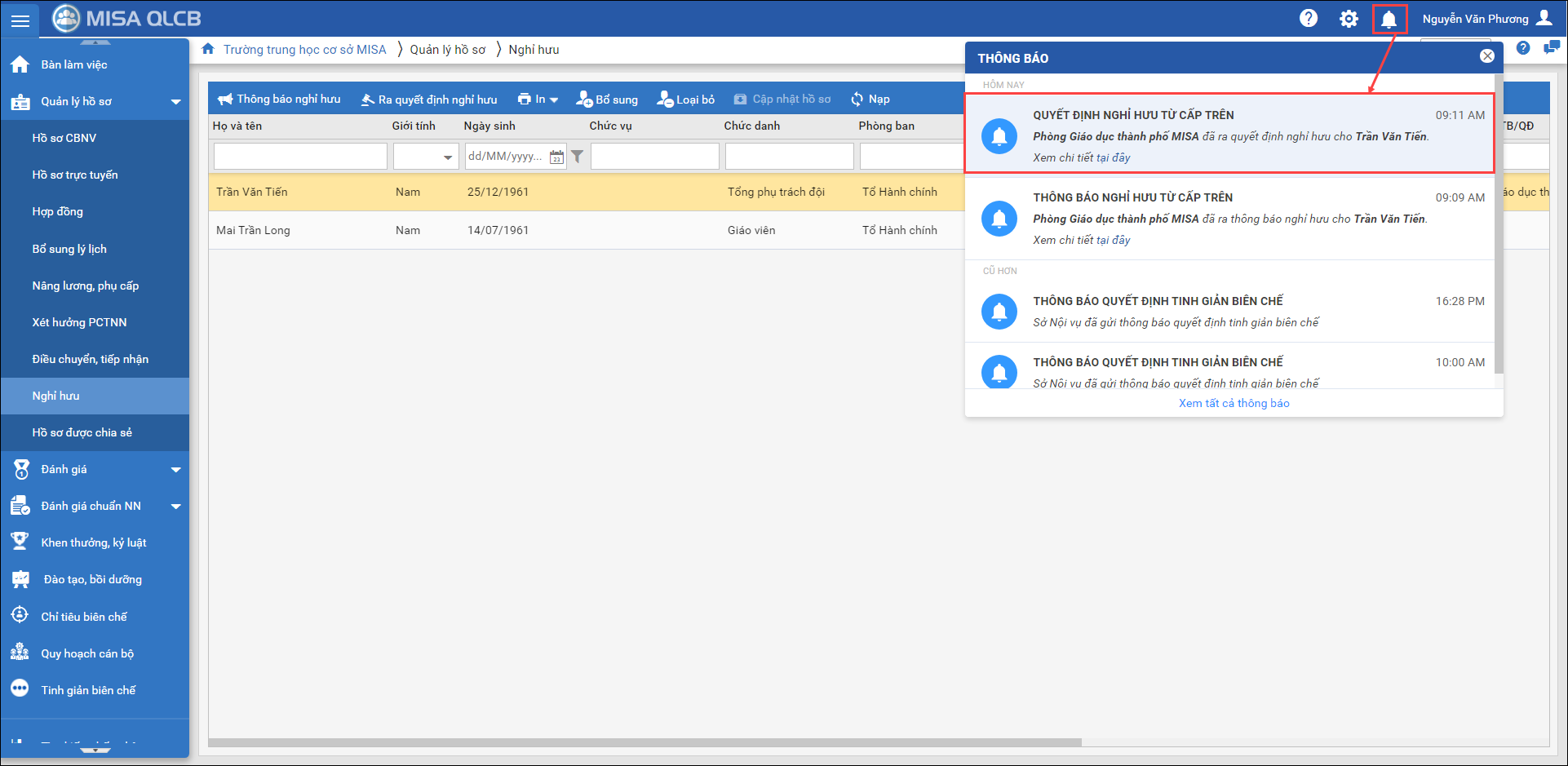
Task: Expand the Giới tính filter dropdown
Action: pyautogui.click(x=447, y=157)
